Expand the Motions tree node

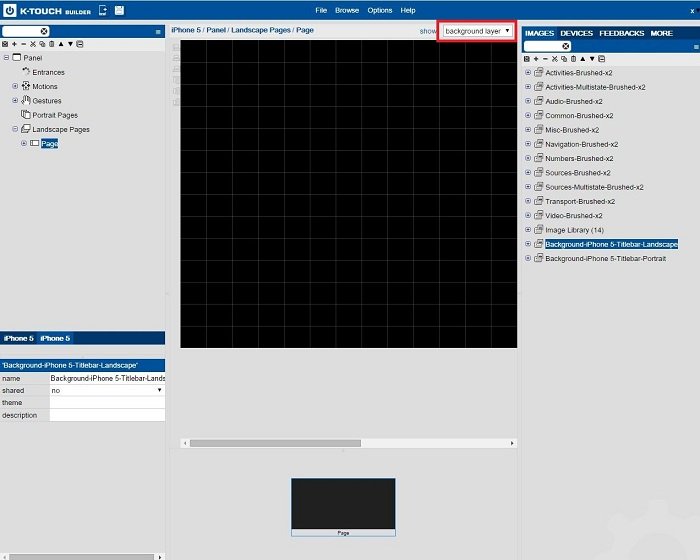click(15, 86)
